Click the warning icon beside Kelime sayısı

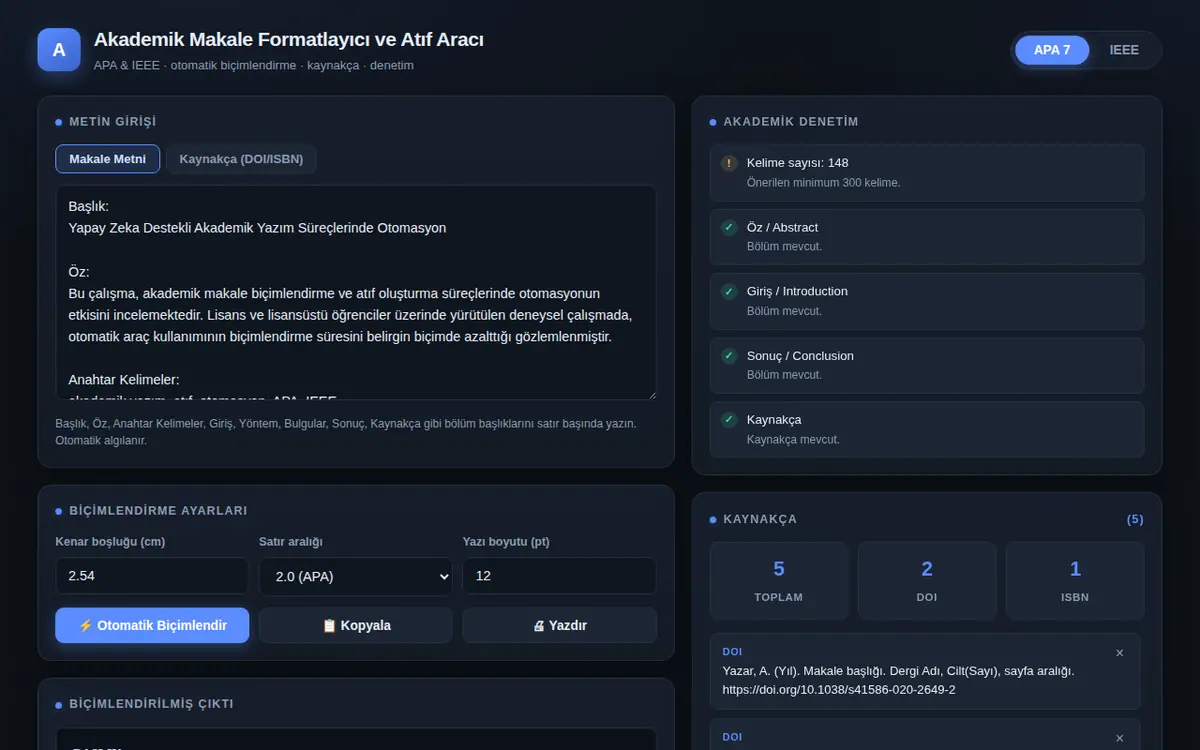(729, 163)
